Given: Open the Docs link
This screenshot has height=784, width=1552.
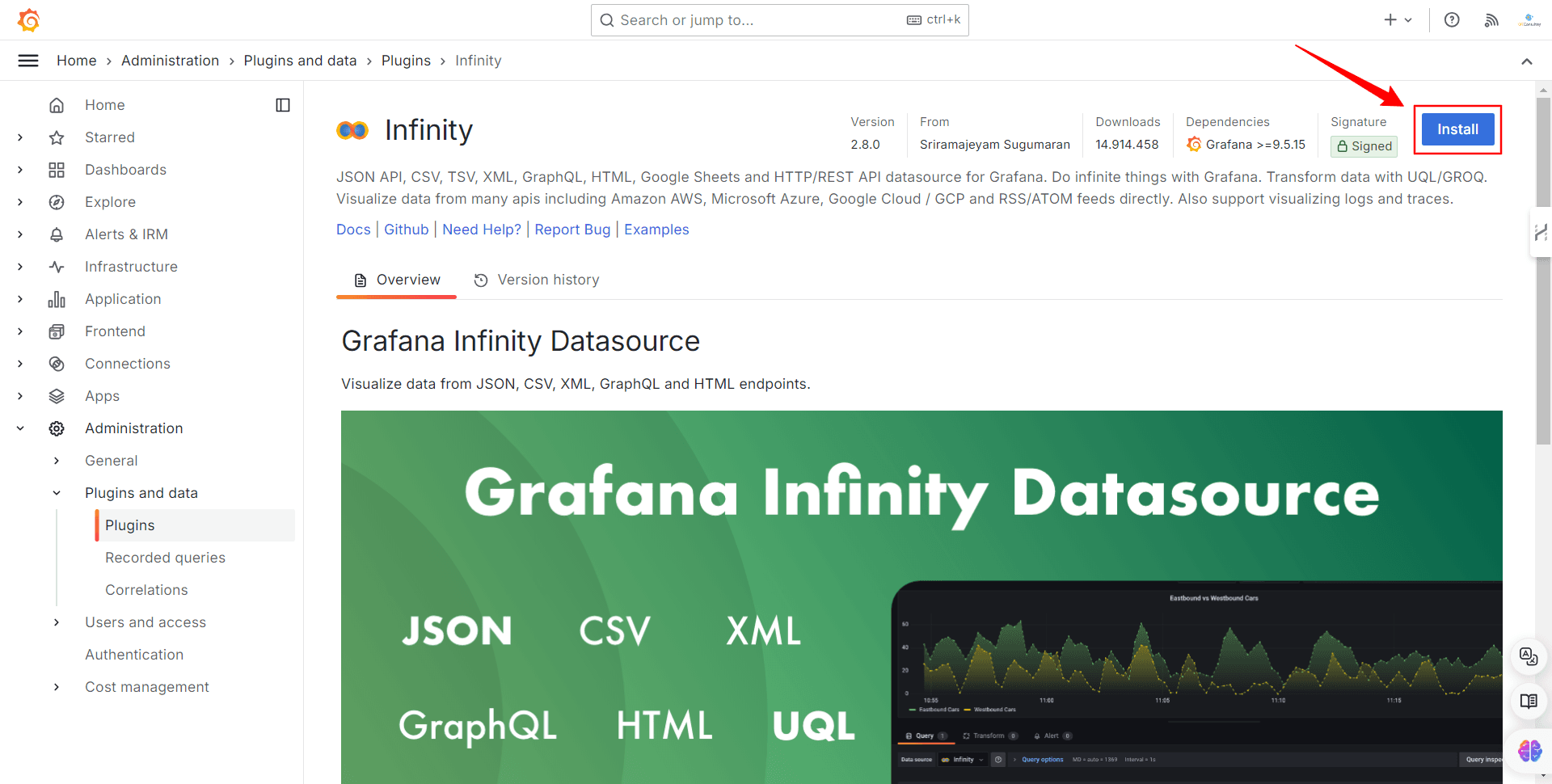Looking at the screenshot, I should coord(353,230).
